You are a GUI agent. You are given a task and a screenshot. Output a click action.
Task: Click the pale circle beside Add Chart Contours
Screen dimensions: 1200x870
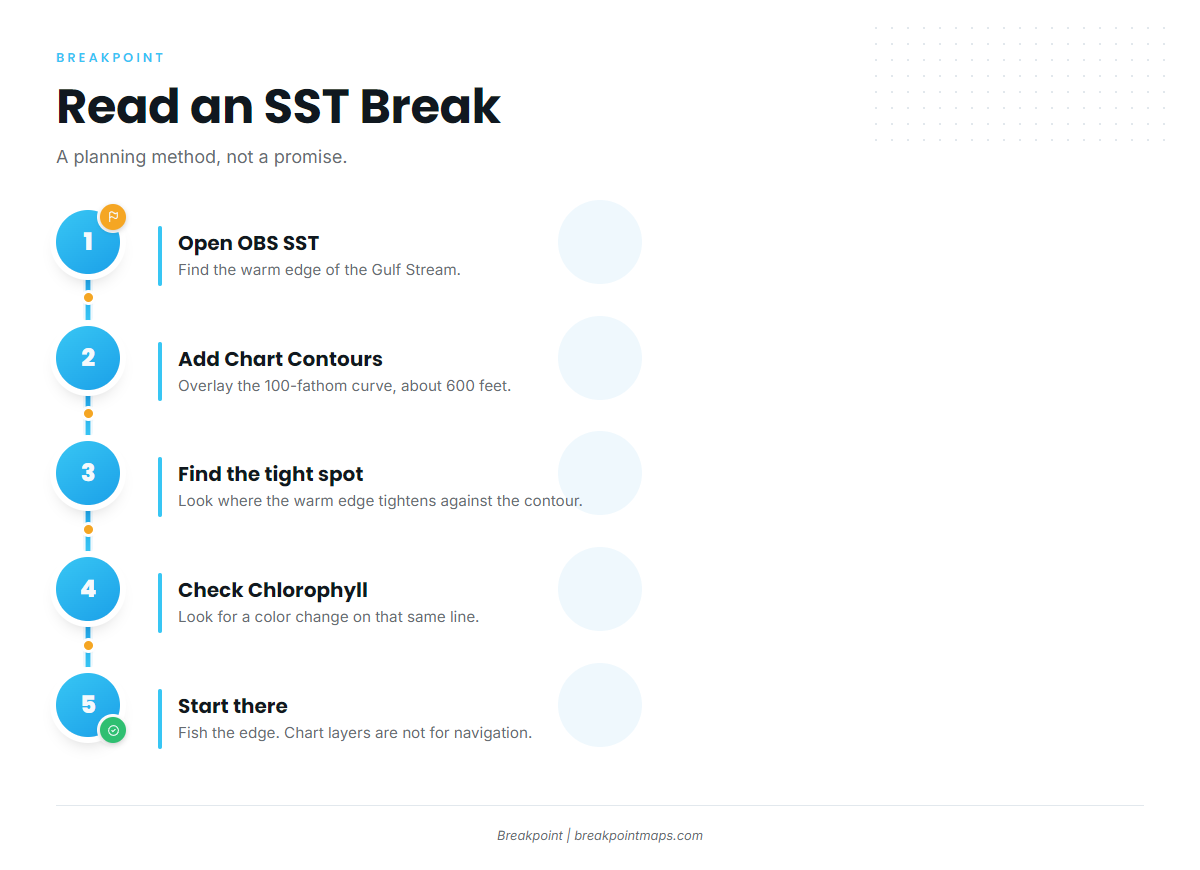click(x=600, y=358)
